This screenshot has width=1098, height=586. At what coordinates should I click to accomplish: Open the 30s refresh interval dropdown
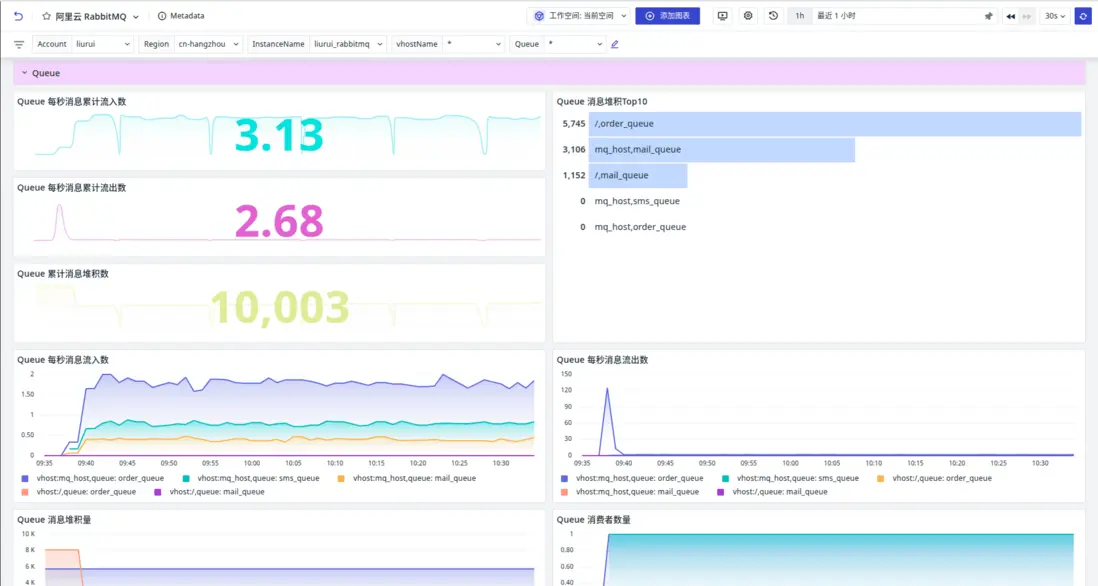1054,16
